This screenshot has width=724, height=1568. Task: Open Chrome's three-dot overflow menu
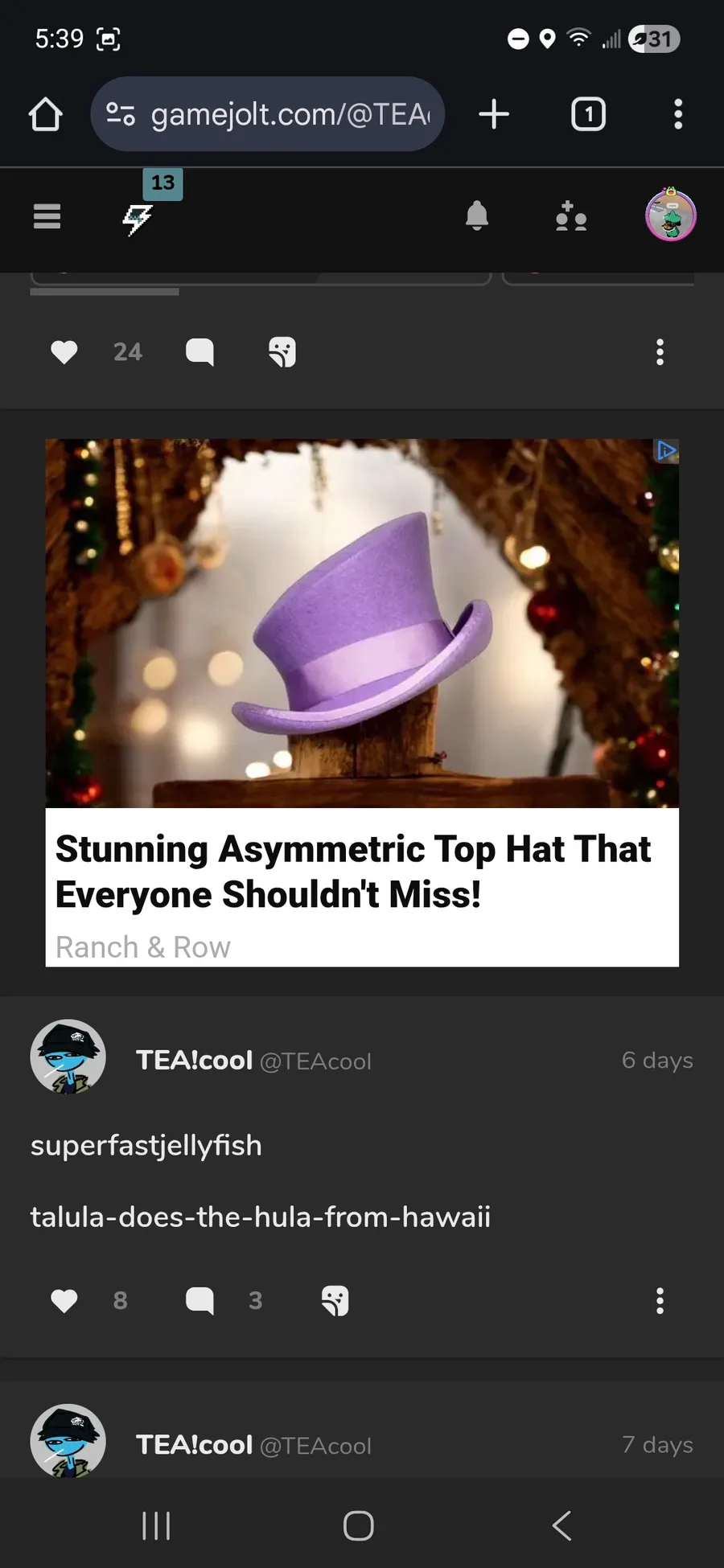678,114
